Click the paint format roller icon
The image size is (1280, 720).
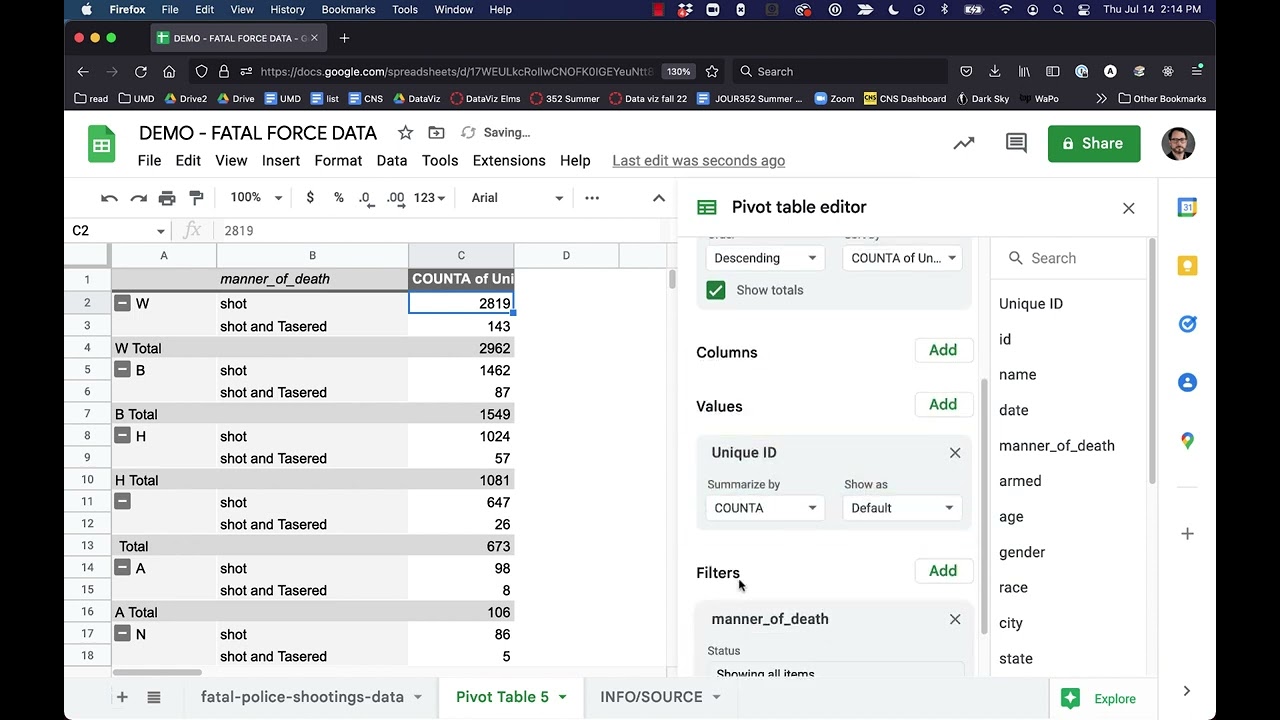[x=196, y=198]
